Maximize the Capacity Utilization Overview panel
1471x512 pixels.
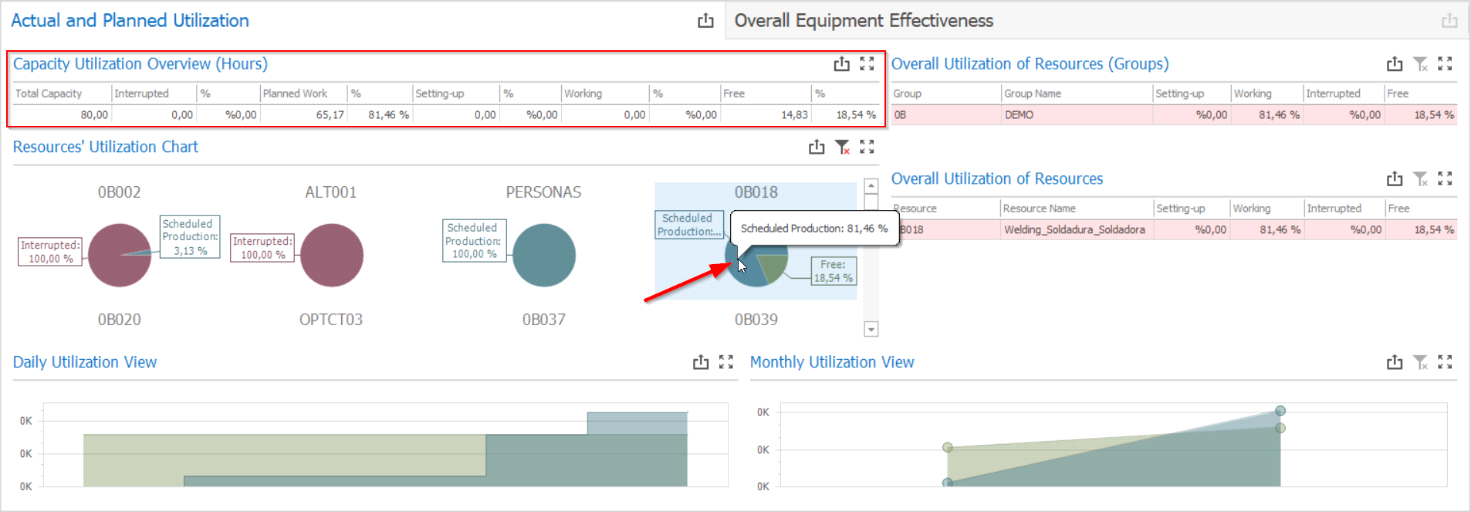(x=867, y=64)
